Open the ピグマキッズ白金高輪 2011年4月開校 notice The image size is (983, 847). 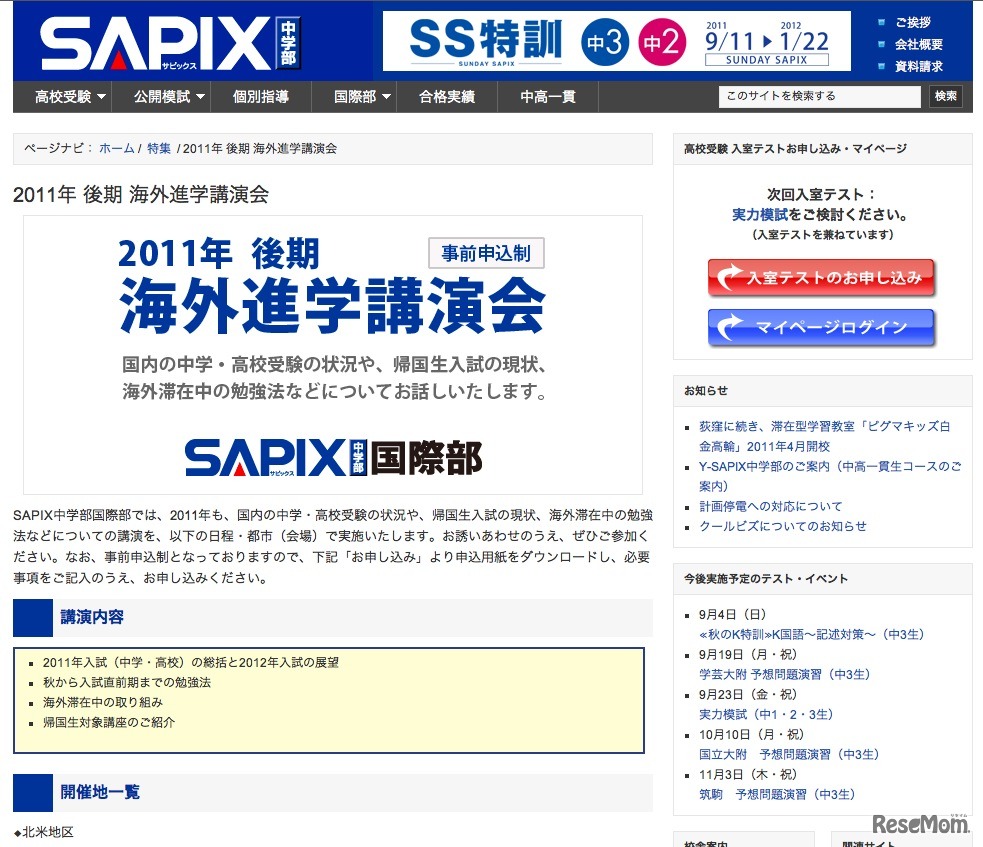click(x=824, y=436)
